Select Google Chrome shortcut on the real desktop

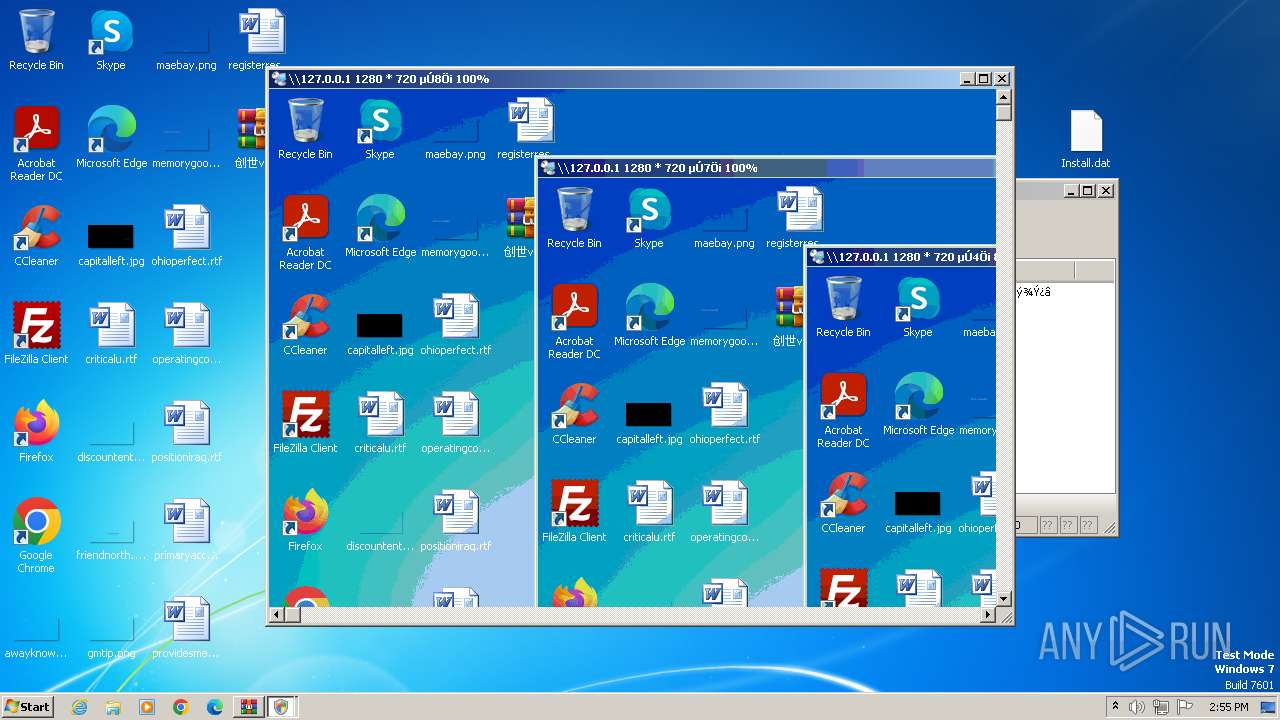point(36,536)
